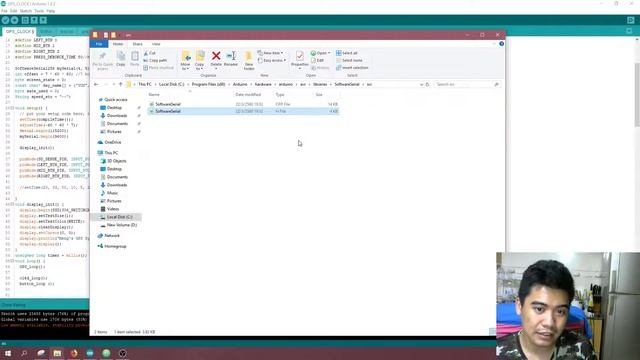
Task: Click Local Disk (C:) in breadcrumb
Action: (x=171, y=84)
